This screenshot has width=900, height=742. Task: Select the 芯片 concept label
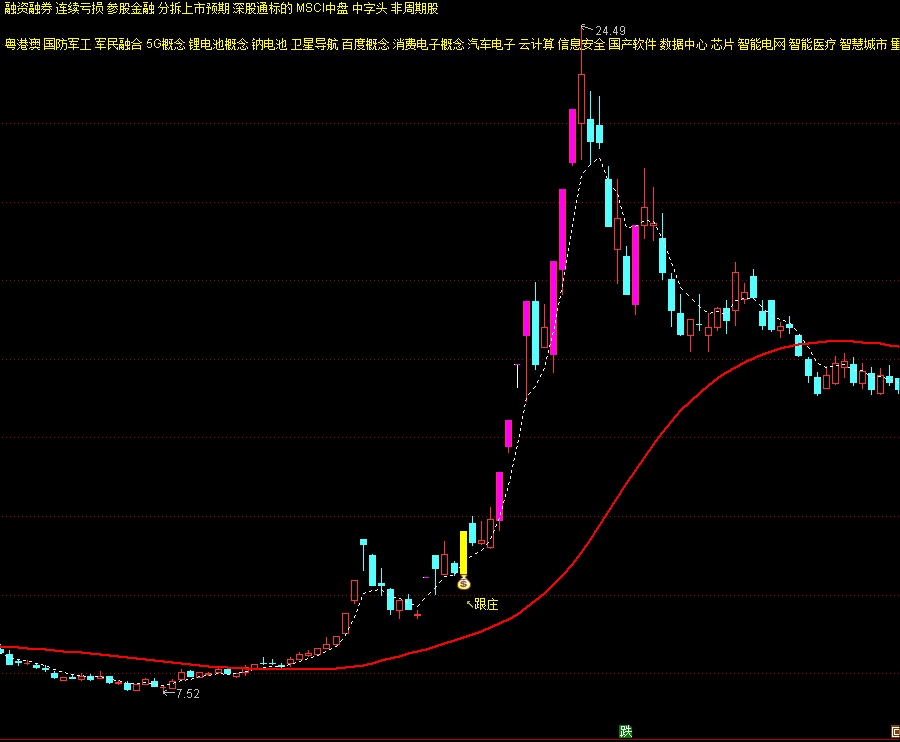click(x=722, y=44)
